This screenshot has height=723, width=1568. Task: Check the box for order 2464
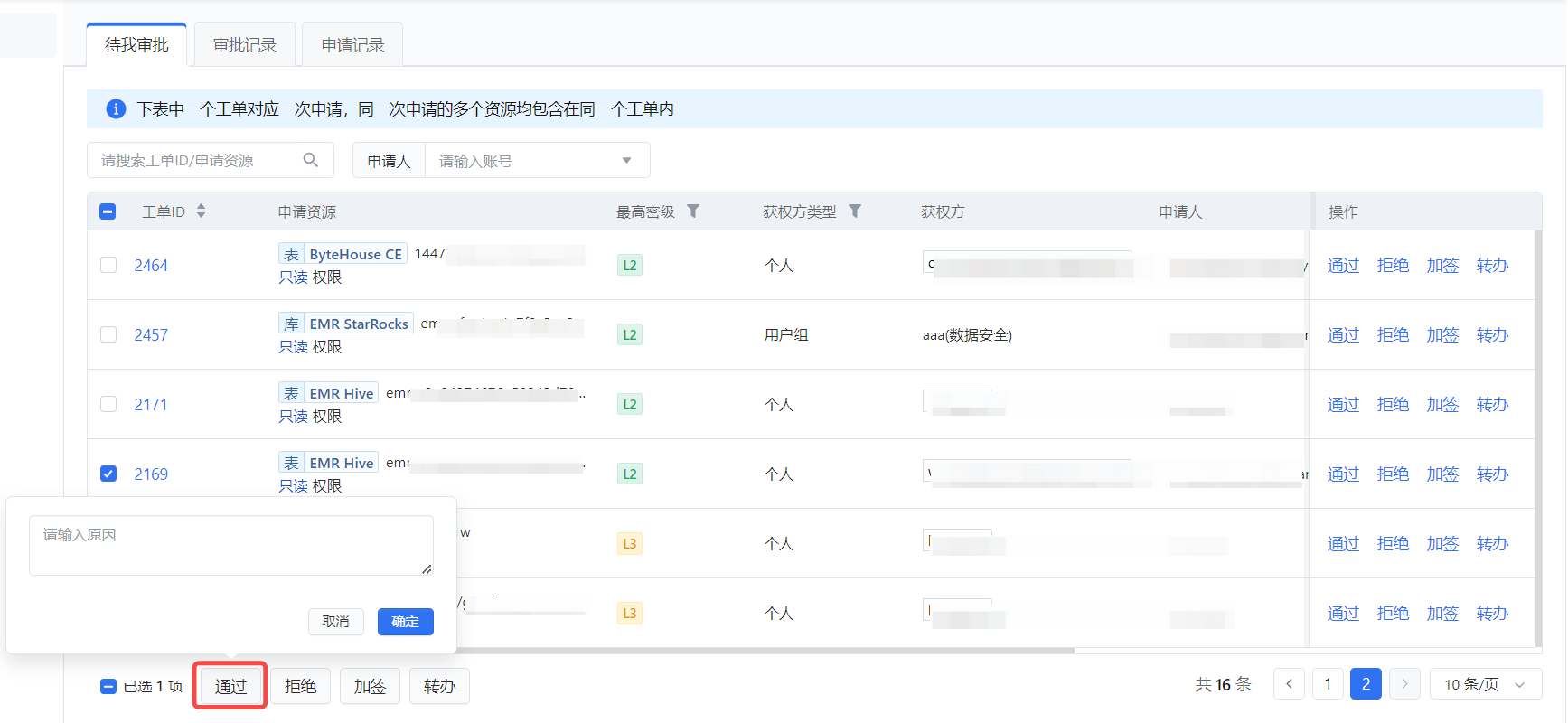click(108, 265)
